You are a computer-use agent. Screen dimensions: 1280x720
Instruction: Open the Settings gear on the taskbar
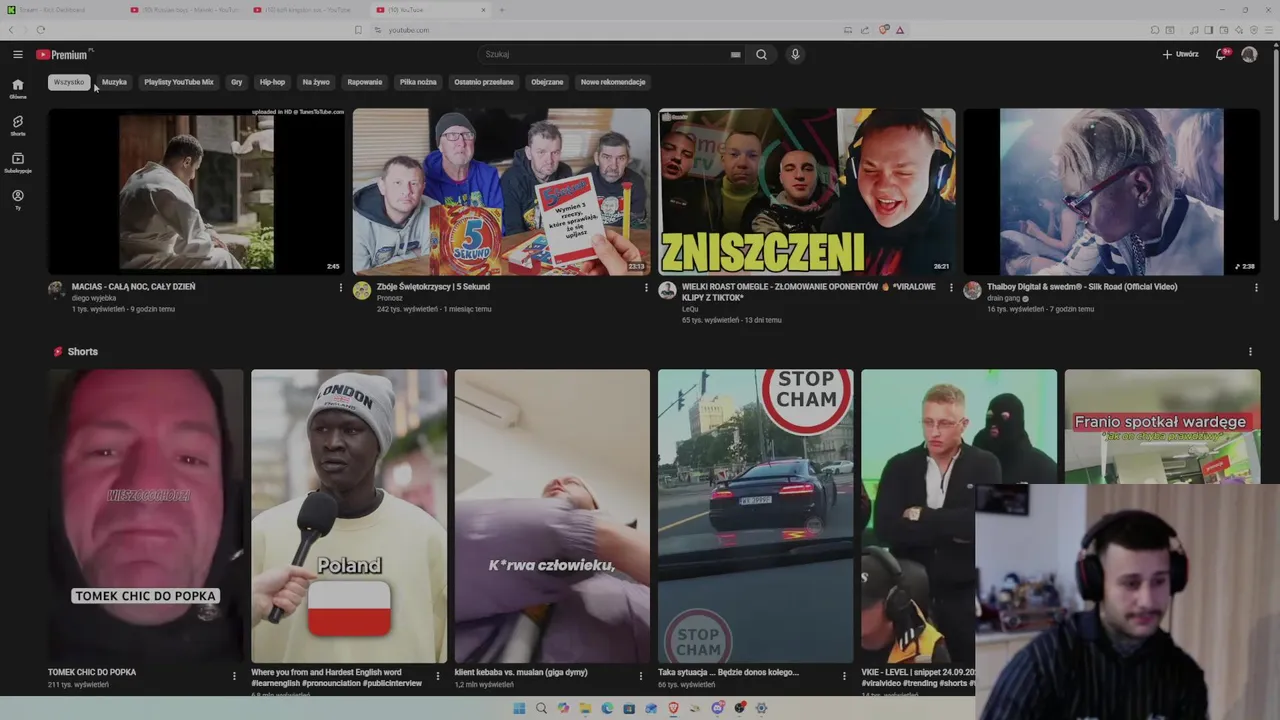point(761,708)
